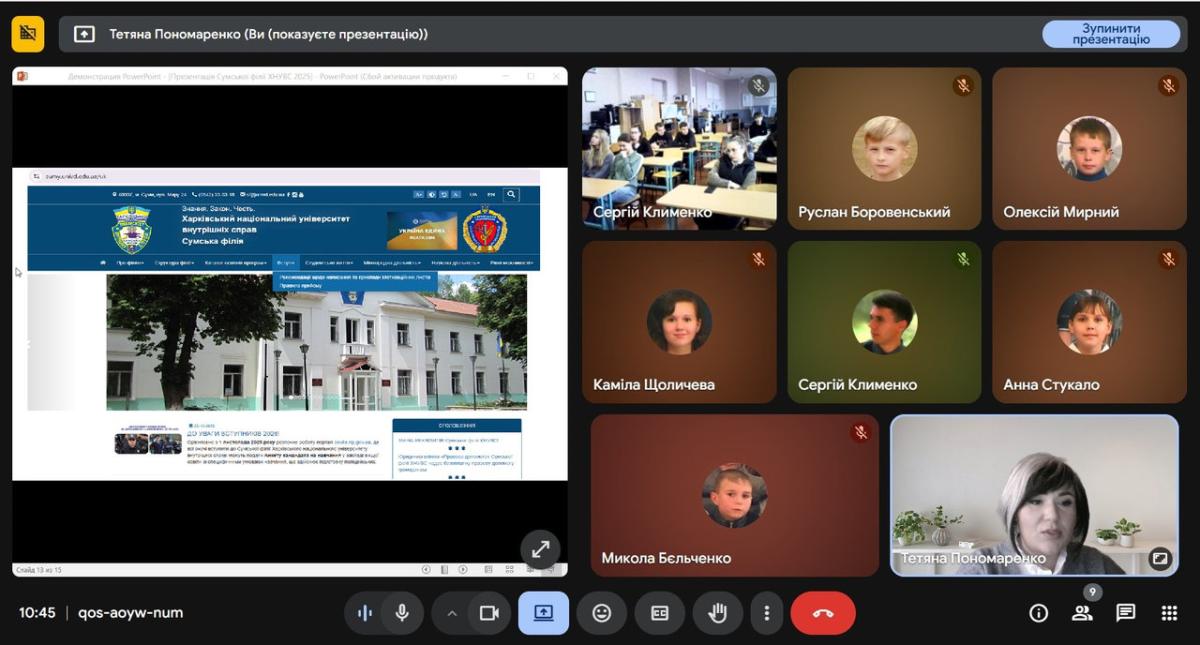Screen dimensions: 1200x645
Task: Open audio settings chevron next to camera
Action: [x=452, y=613]
